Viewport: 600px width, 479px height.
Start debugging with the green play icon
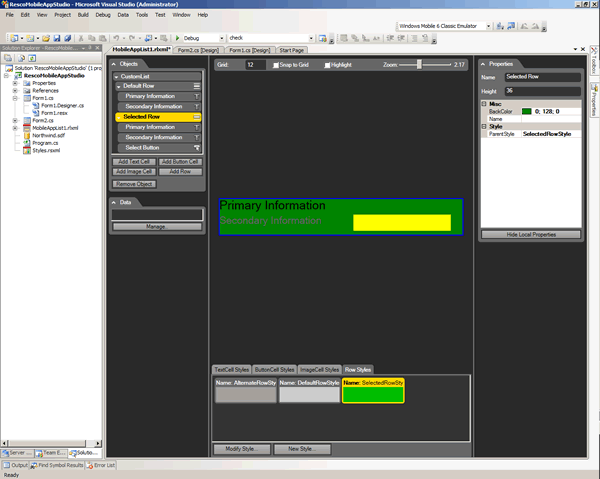177,38
